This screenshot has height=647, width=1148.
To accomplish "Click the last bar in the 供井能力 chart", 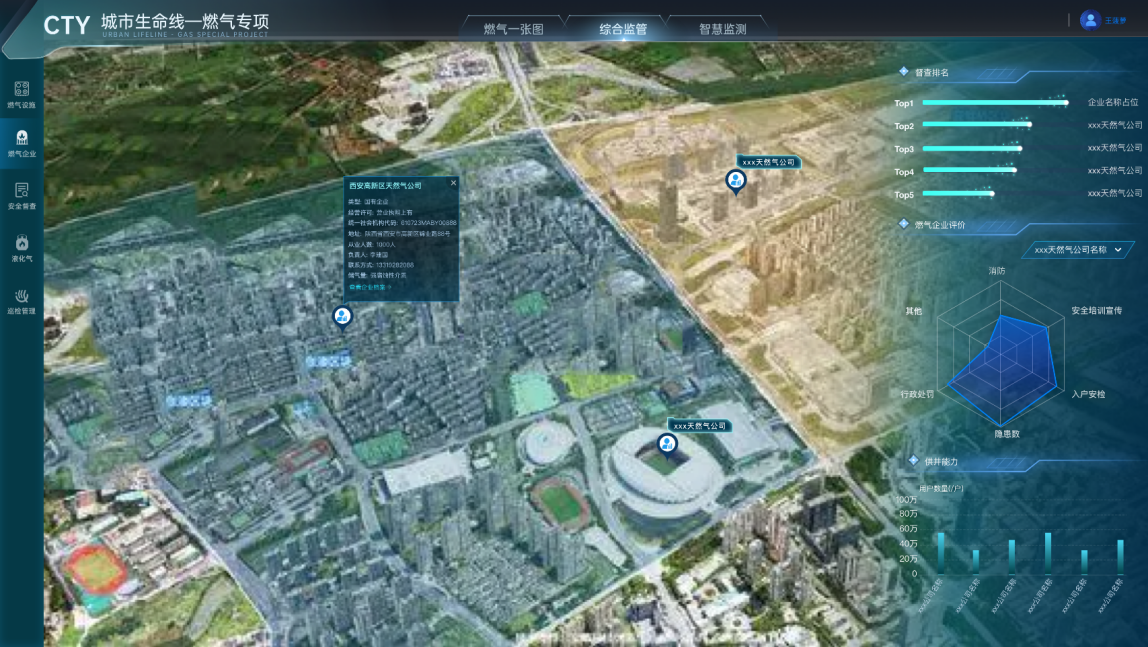I will [x=1120, y=557].
